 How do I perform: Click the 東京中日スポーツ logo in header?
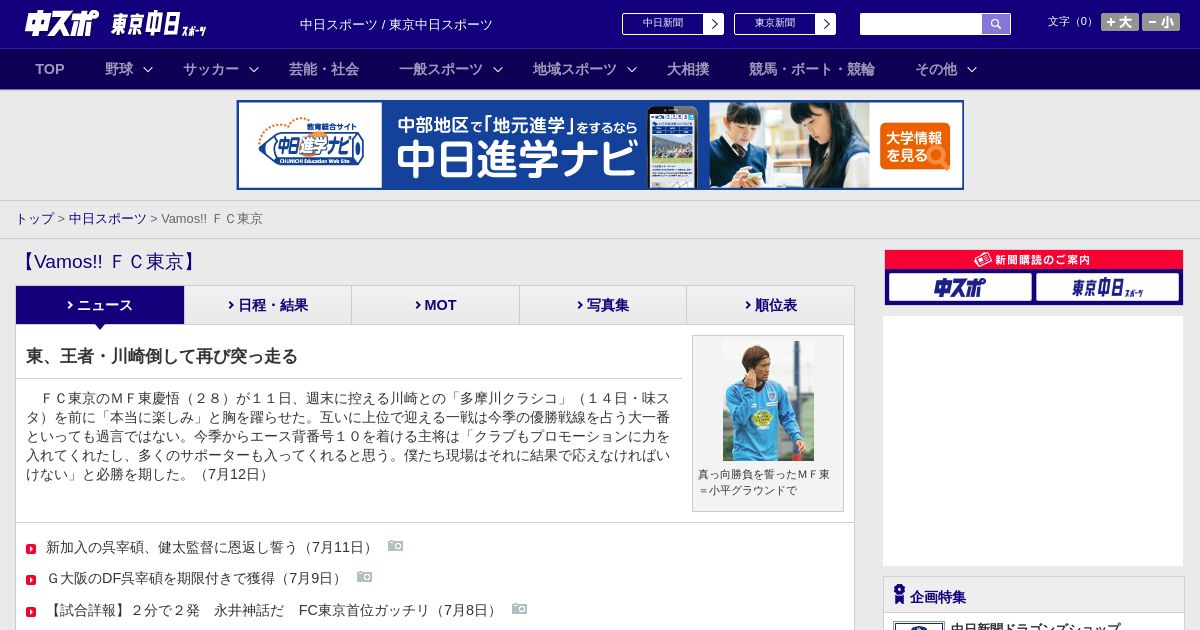159,24
